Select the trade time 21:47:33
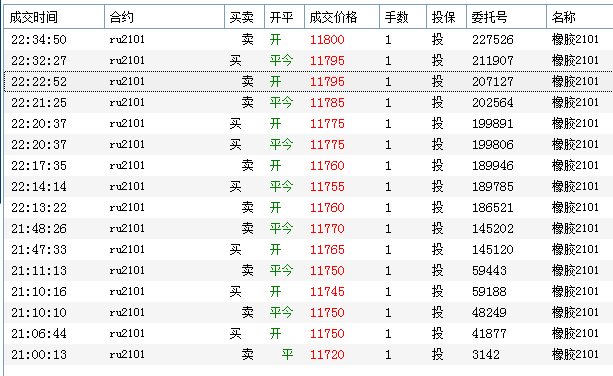This screenshot has width=613, height=376. (x=39, y=250)
